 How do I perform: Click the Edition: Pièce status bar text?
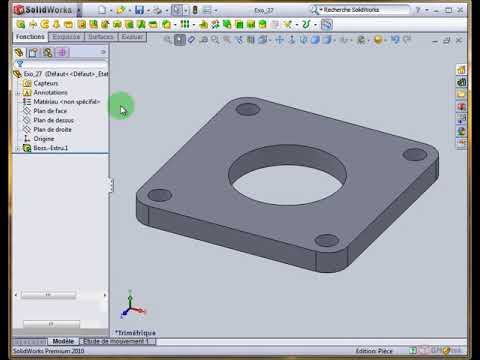click(374, 351)
